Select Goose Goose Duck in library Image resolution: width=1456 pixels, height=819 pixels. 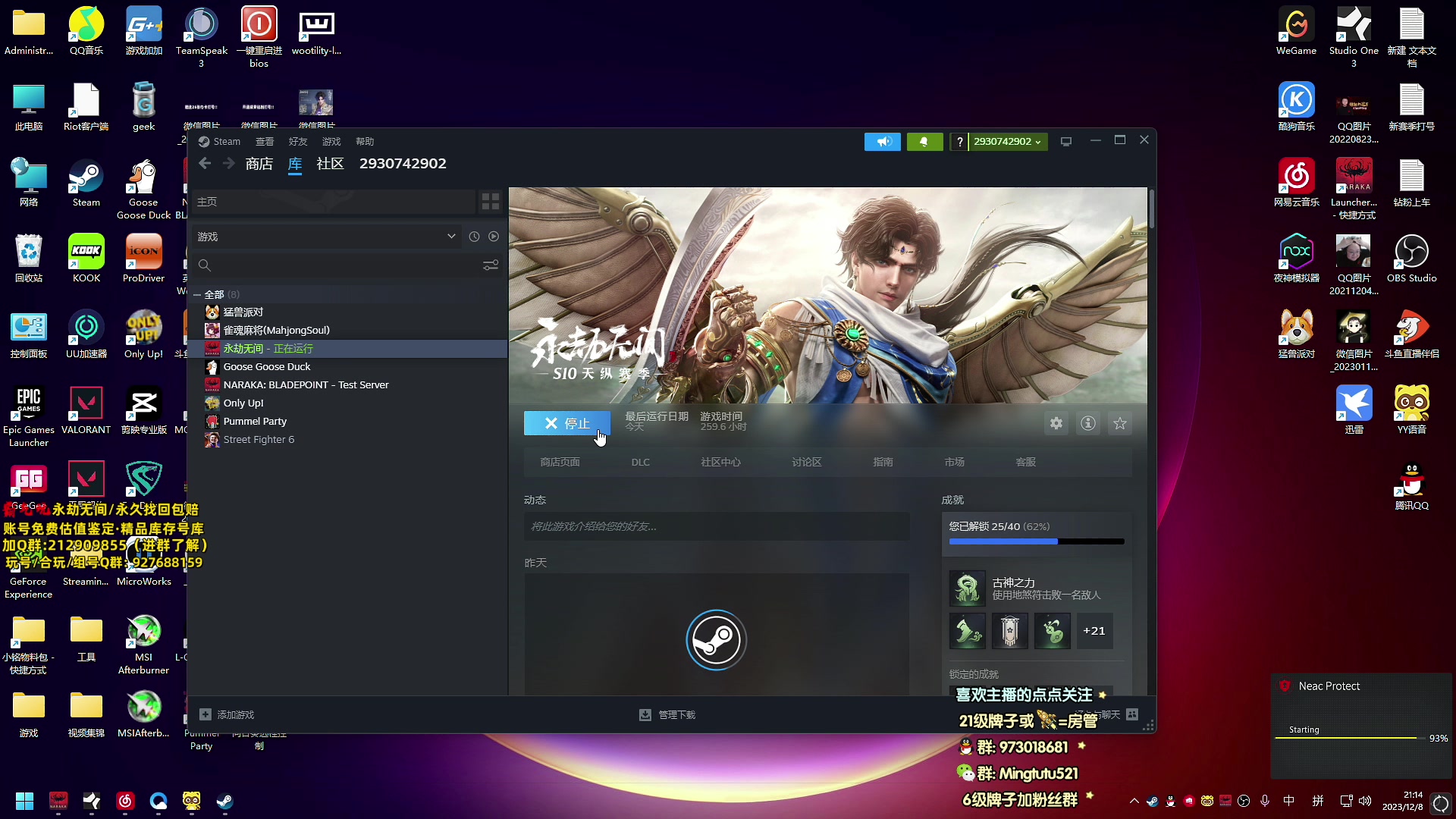click(x=349, y=367)
